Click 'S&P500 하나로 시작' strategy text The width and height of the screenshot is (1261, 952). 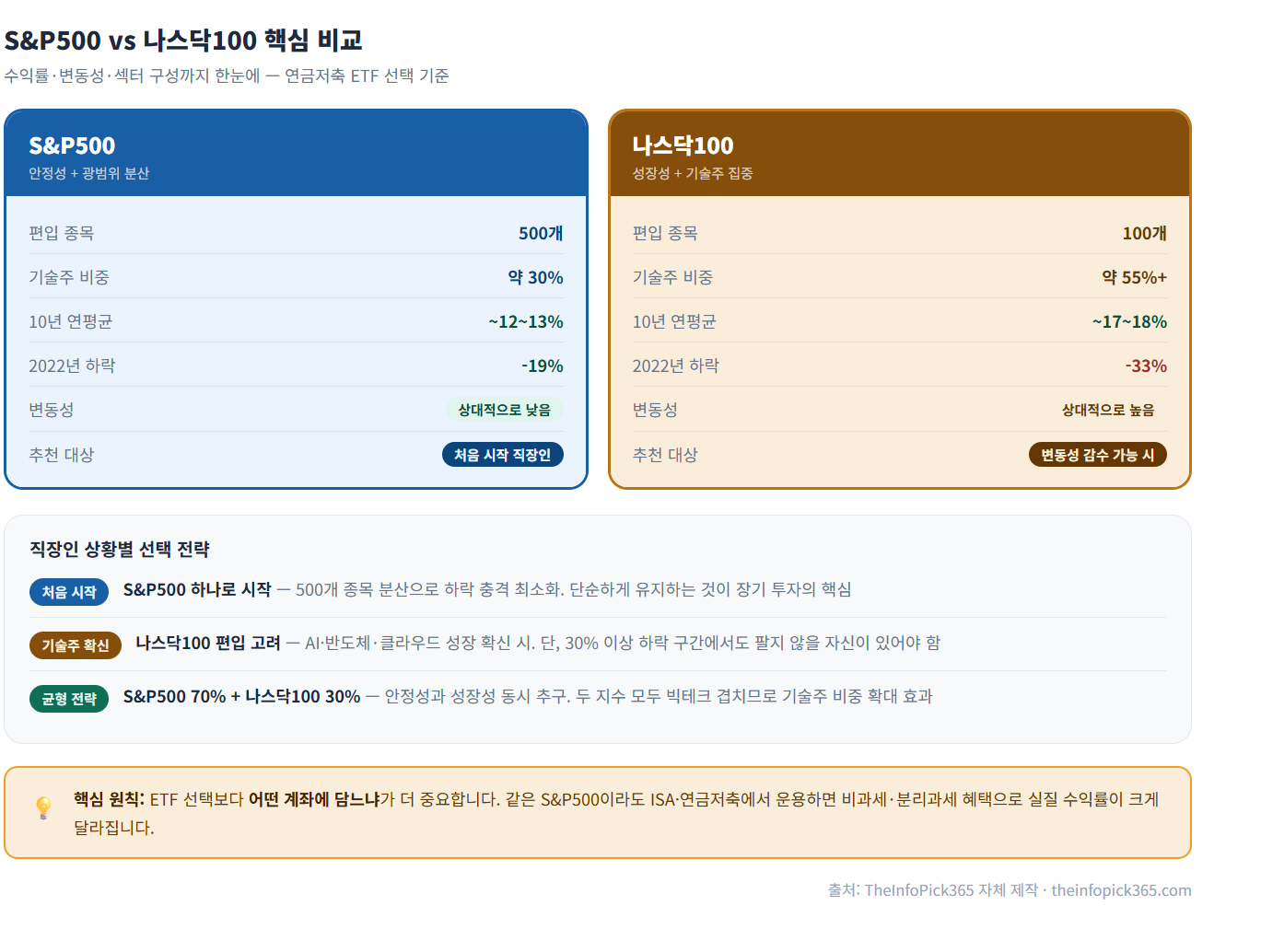coord(197,589)
